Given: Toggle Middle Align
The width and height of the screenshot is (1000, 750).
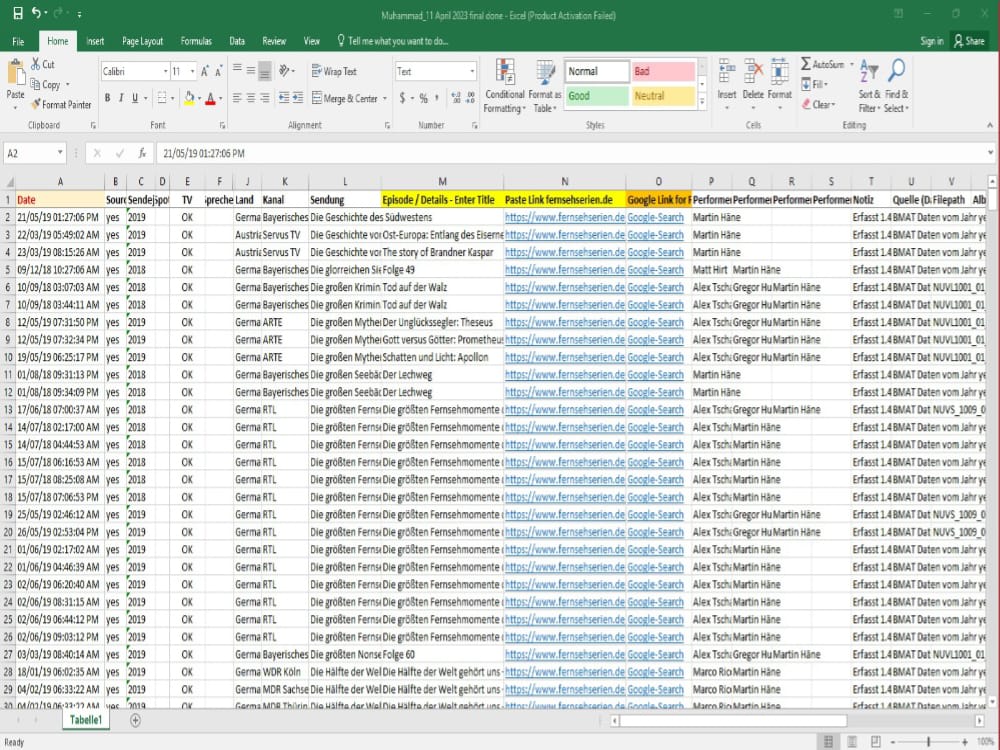Looking at the screenshot, I should tap(251, 71).
